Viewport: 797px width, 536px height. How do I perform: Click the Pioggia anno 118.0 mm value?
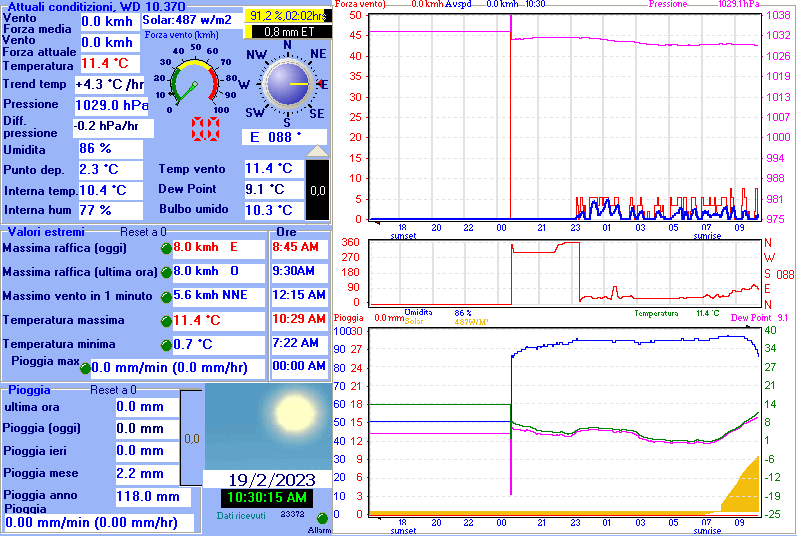click(x=153, y=497)
